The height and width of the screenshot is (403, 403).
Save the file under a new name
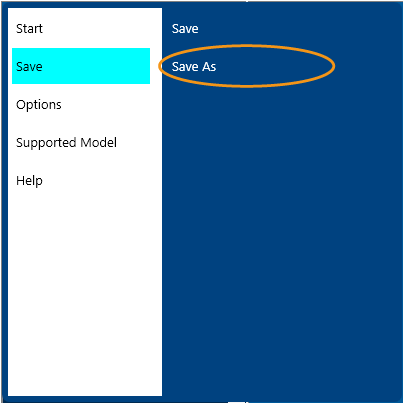pyautogui.click(x=194, y=67)
